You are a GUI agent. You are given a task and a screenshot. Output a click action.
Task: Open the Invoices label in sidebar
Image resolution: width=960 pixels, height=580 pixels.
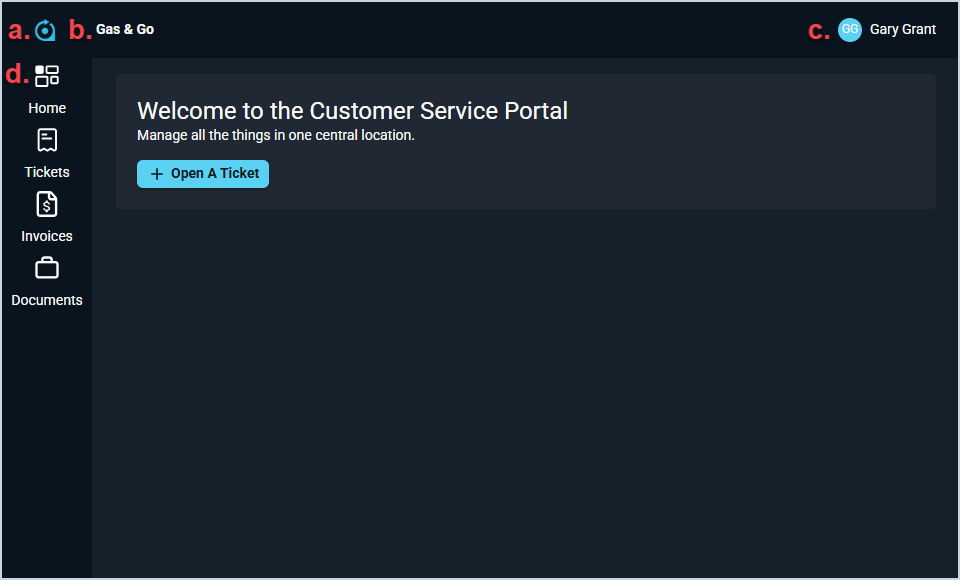pos(47,236)
